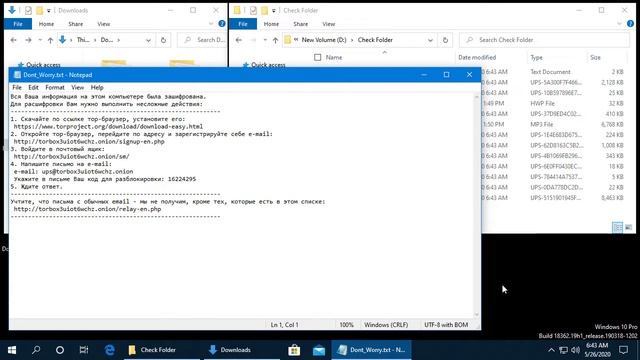Click Check Folder breadcrumb in address bar
The image size is (640, 360).
point(375,40)
